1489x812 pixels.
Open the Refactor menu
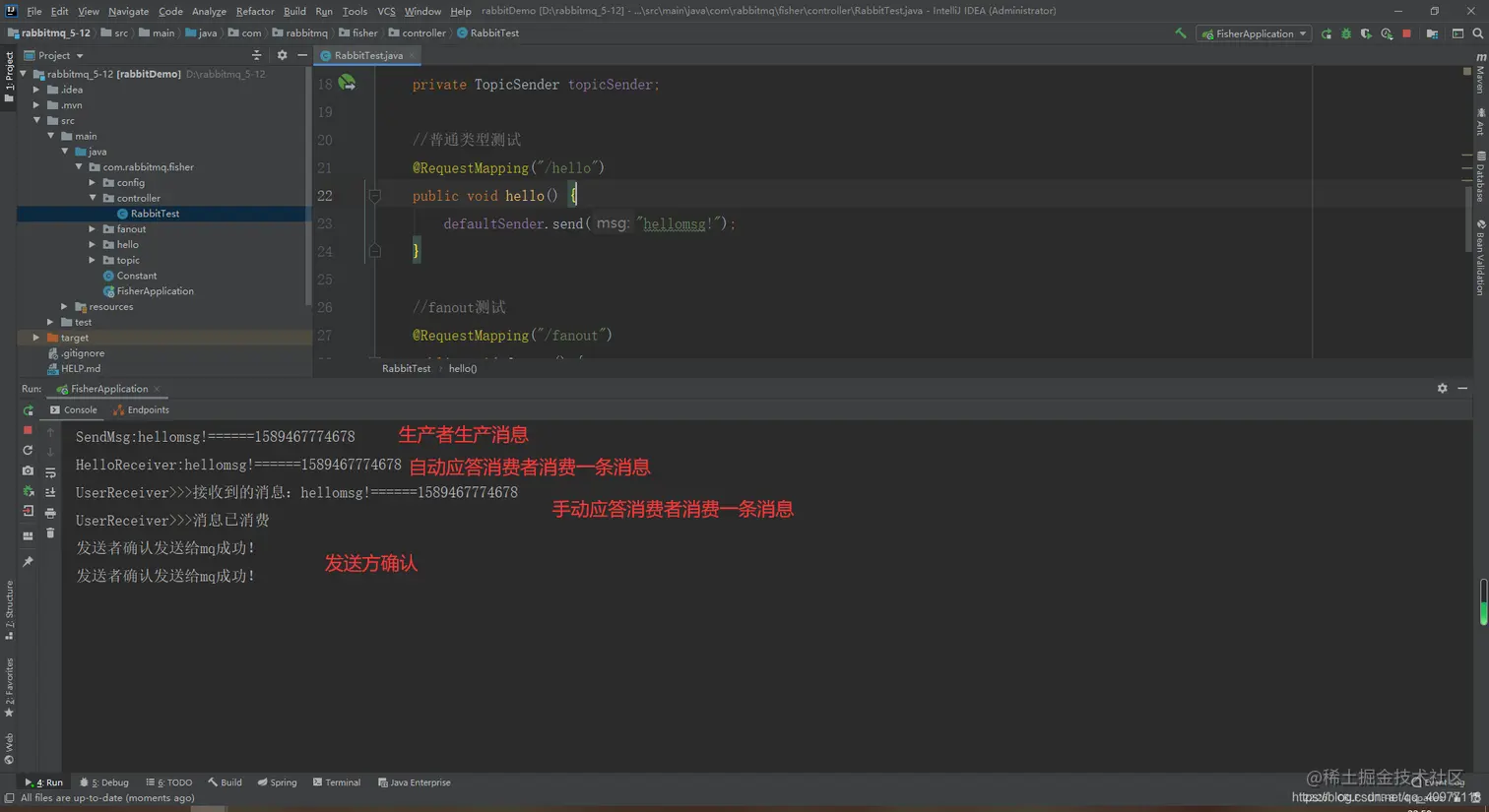[x=255, y=11]
